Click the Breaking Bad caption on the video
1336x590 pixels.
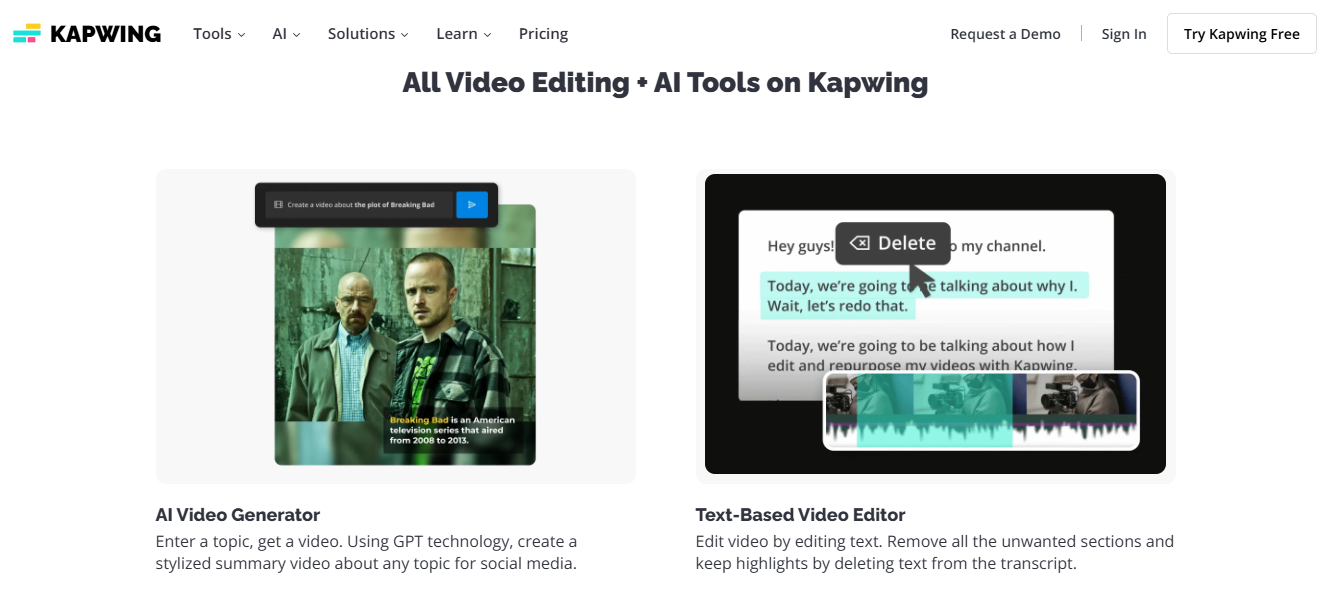(452, 430)
